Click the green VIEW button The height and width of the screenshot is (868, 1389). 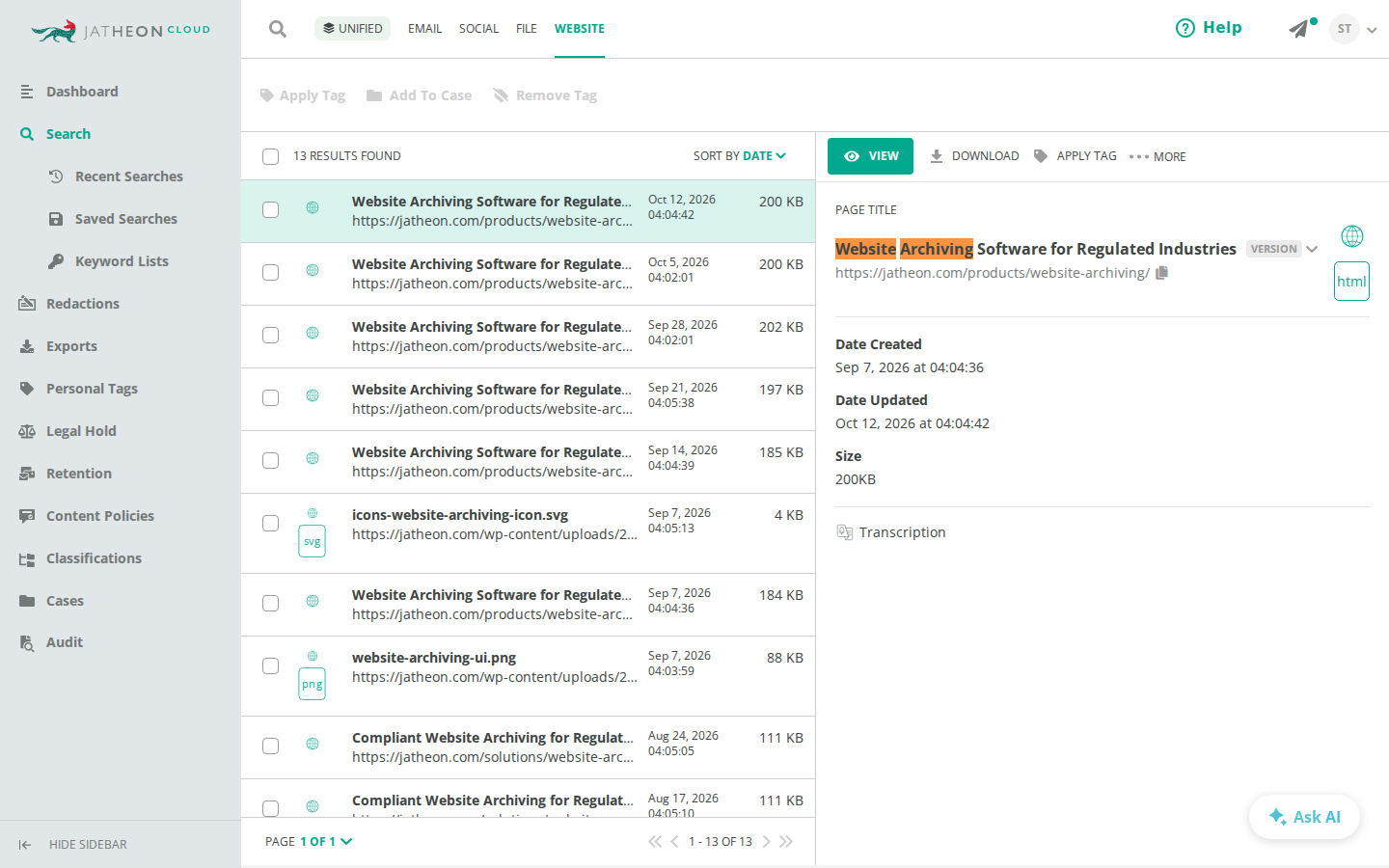coord(870,156)
